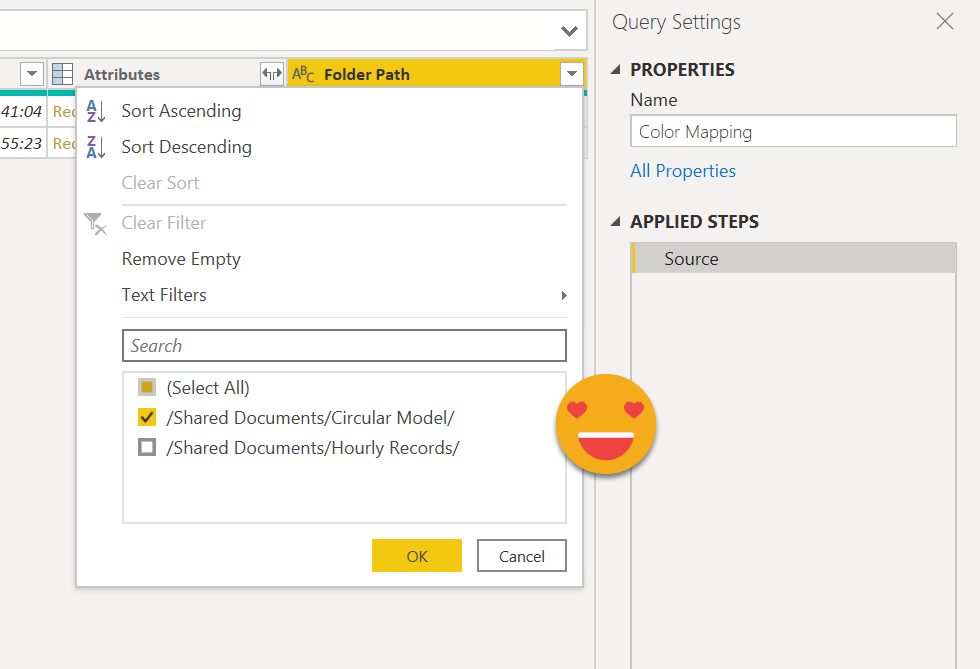The image size is (980, 669).
Task: Uncheck /Shared Documents/Circular Model/ checkbox
Action: pos(147,417)
